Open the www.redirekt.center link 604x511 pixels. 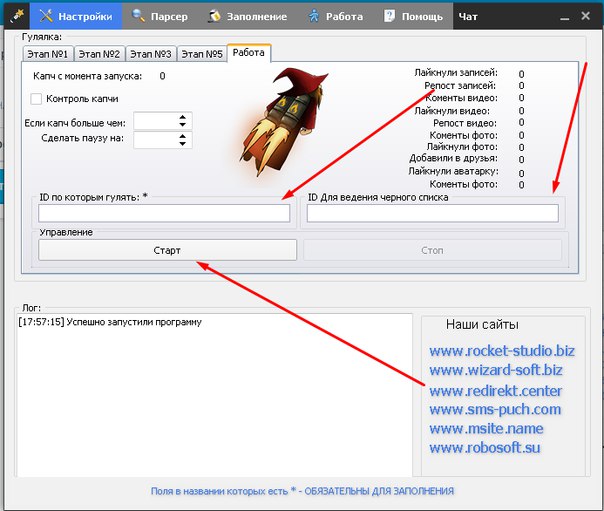pos(496,391)
